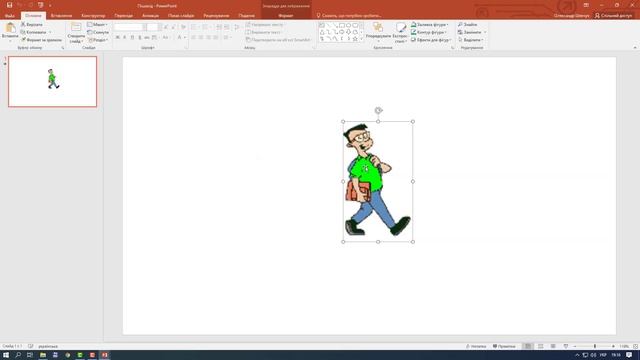
Task: Toggle Underline formatting
Action: pos(132,38)
